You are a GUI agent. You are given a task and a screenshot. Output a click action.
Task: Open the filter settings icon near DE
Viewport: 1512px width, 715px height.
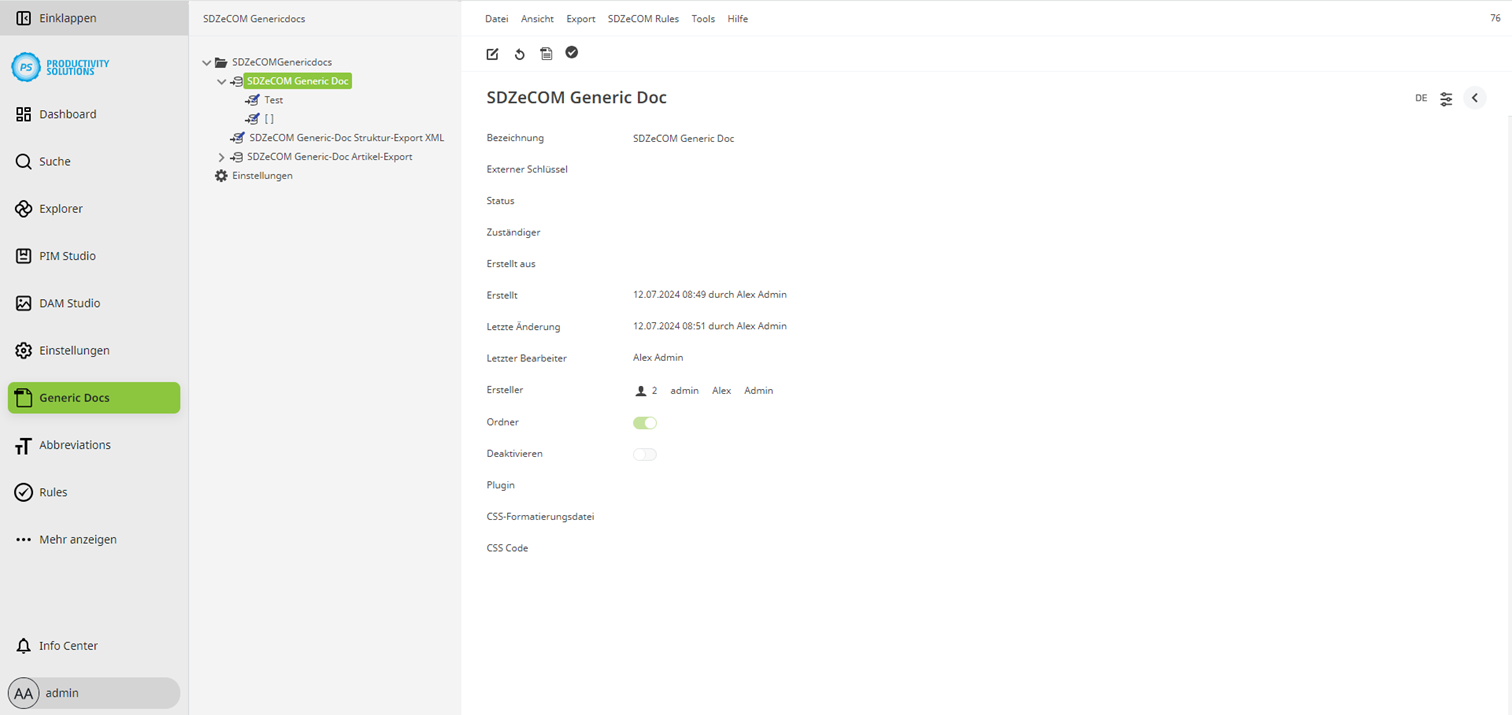pyautogui.click(x=1446, y=98)
